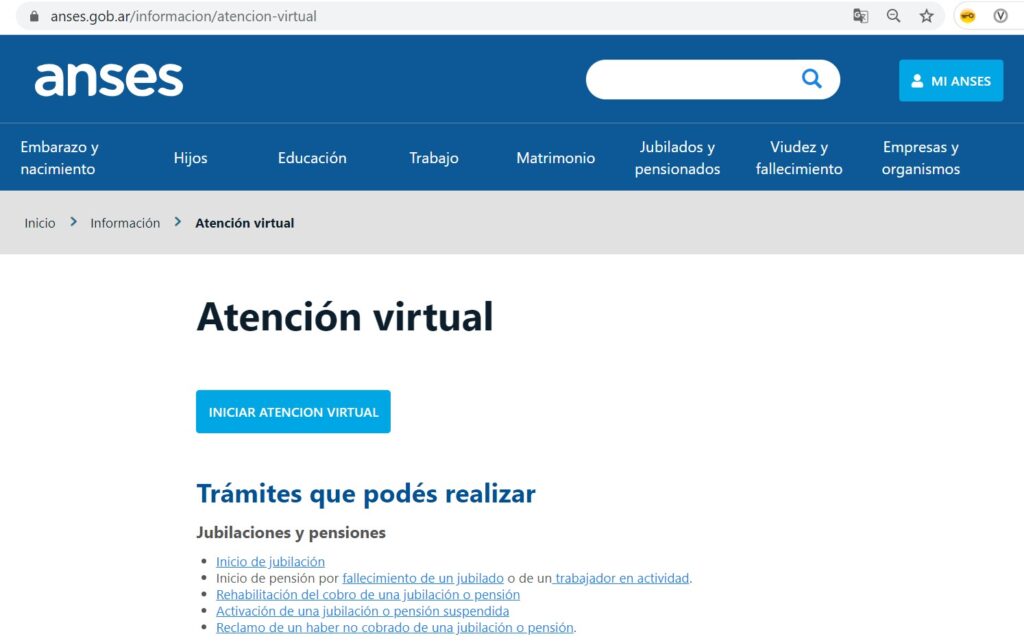Open trabajador en actividad link
The height and width of the screenshot is (643, 1024).
[622, 578]
